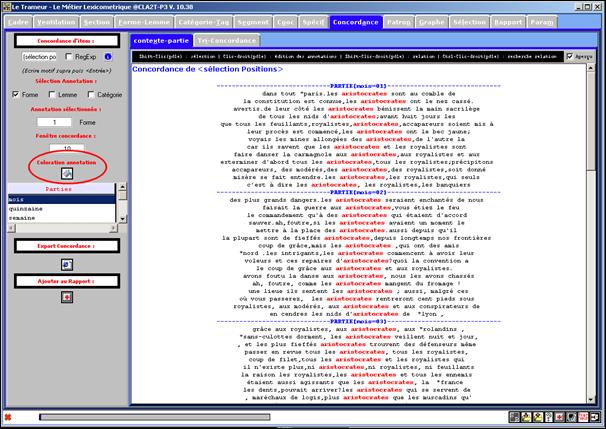Click the Export Concordance icon button
This screenshot has width=606, height=429.
point(67,265)
